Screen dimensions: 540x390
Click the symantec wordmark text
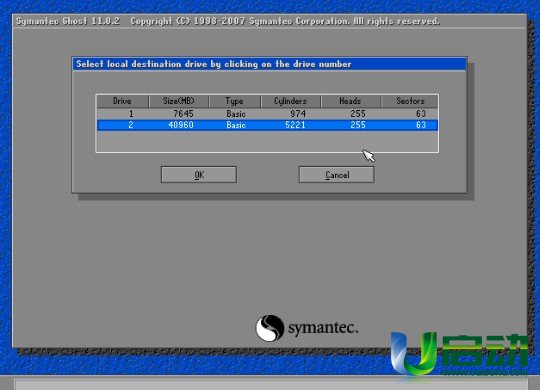(323, 328)
